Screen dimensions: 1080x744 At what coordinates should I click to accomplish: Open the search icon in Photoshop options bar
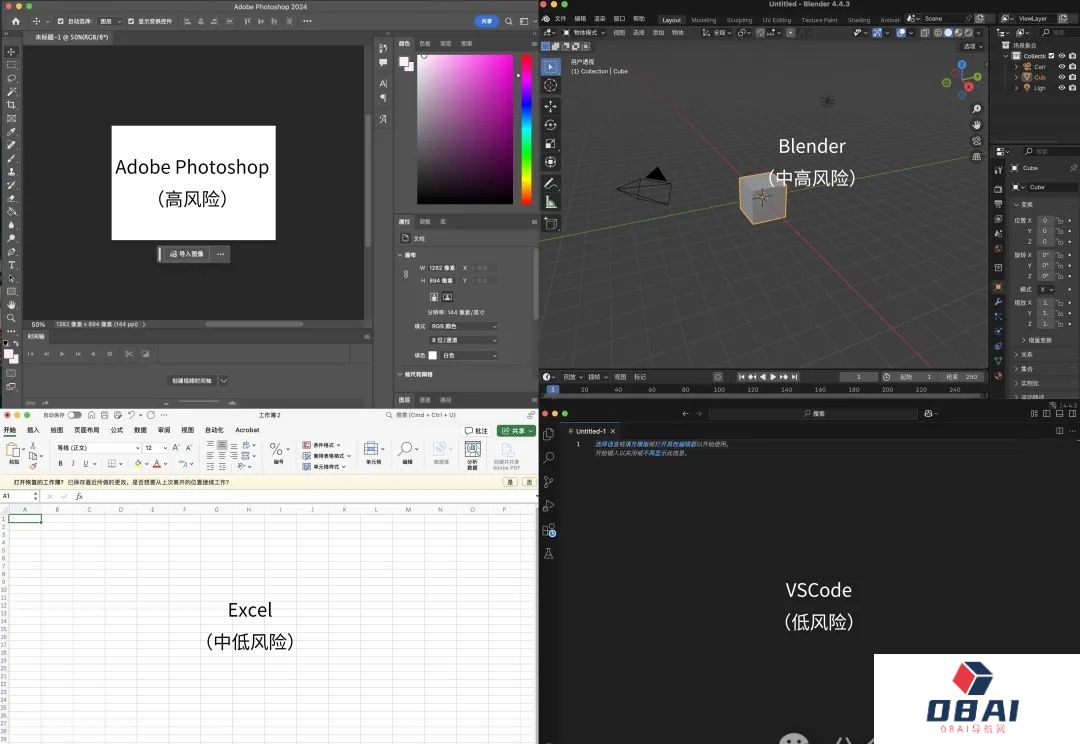(508, 21)
